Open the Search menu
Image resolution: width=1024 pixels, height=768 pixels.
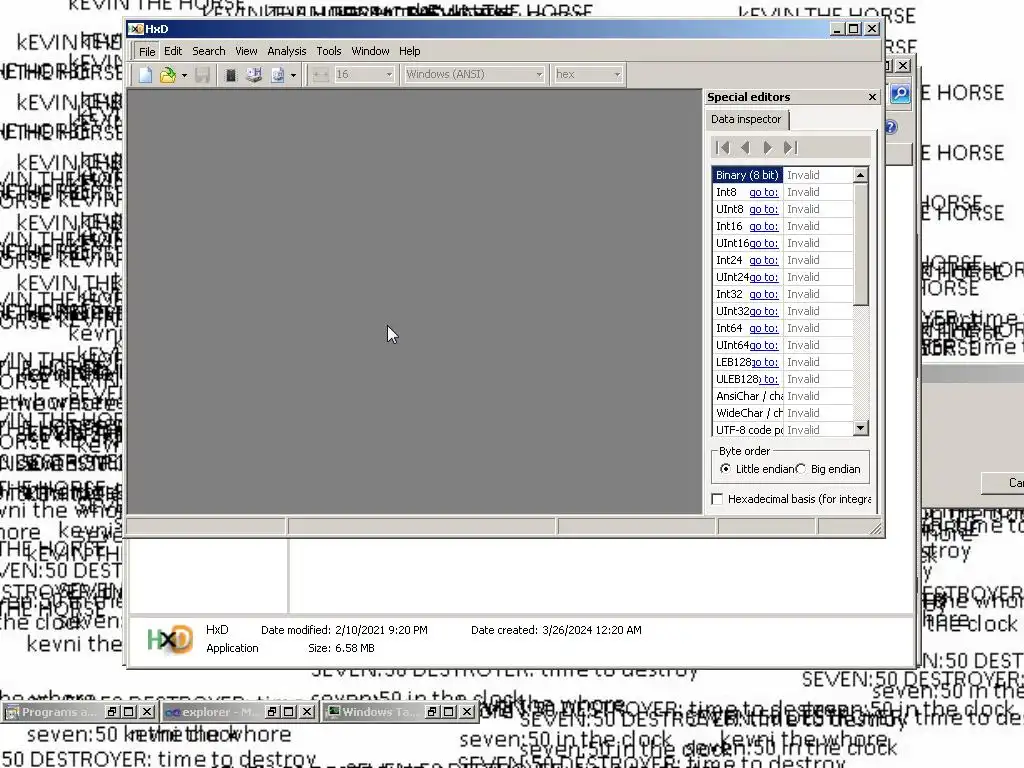[x=208, y=51]
